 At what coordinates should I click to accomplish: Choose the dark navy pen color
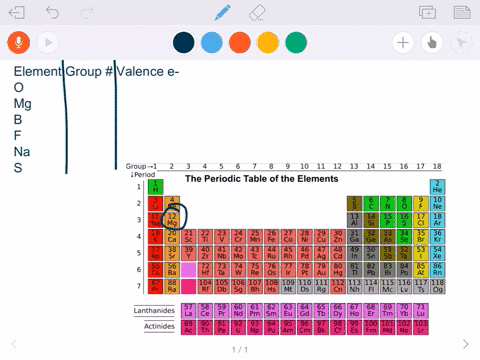click(184, 43)
